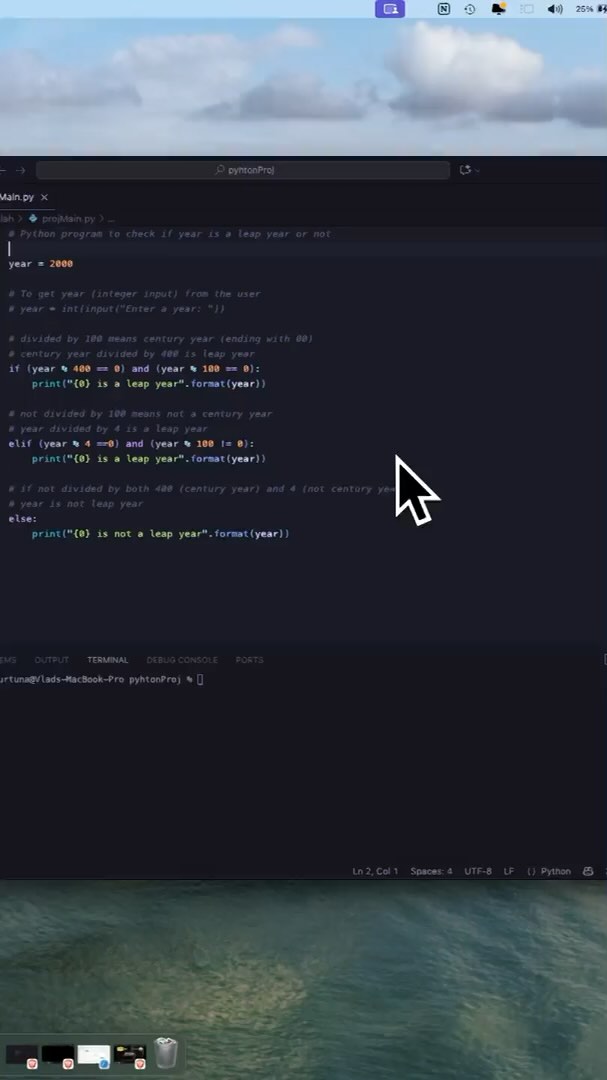Open the Time Machine menu bar icon

(x=470, y=9)
